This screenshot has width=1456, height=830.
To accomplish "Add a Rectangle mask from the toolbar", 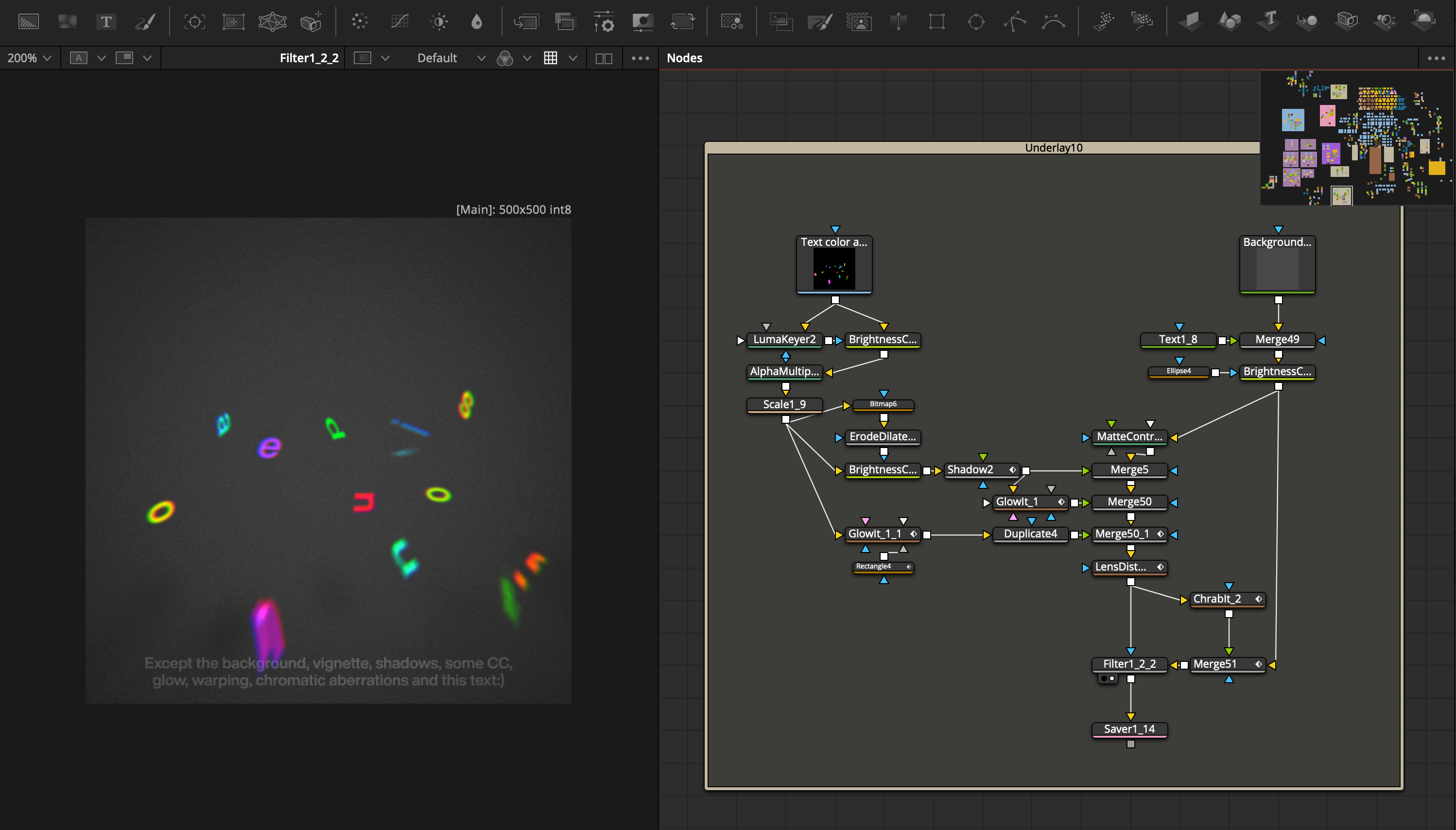I will (936, 22).
